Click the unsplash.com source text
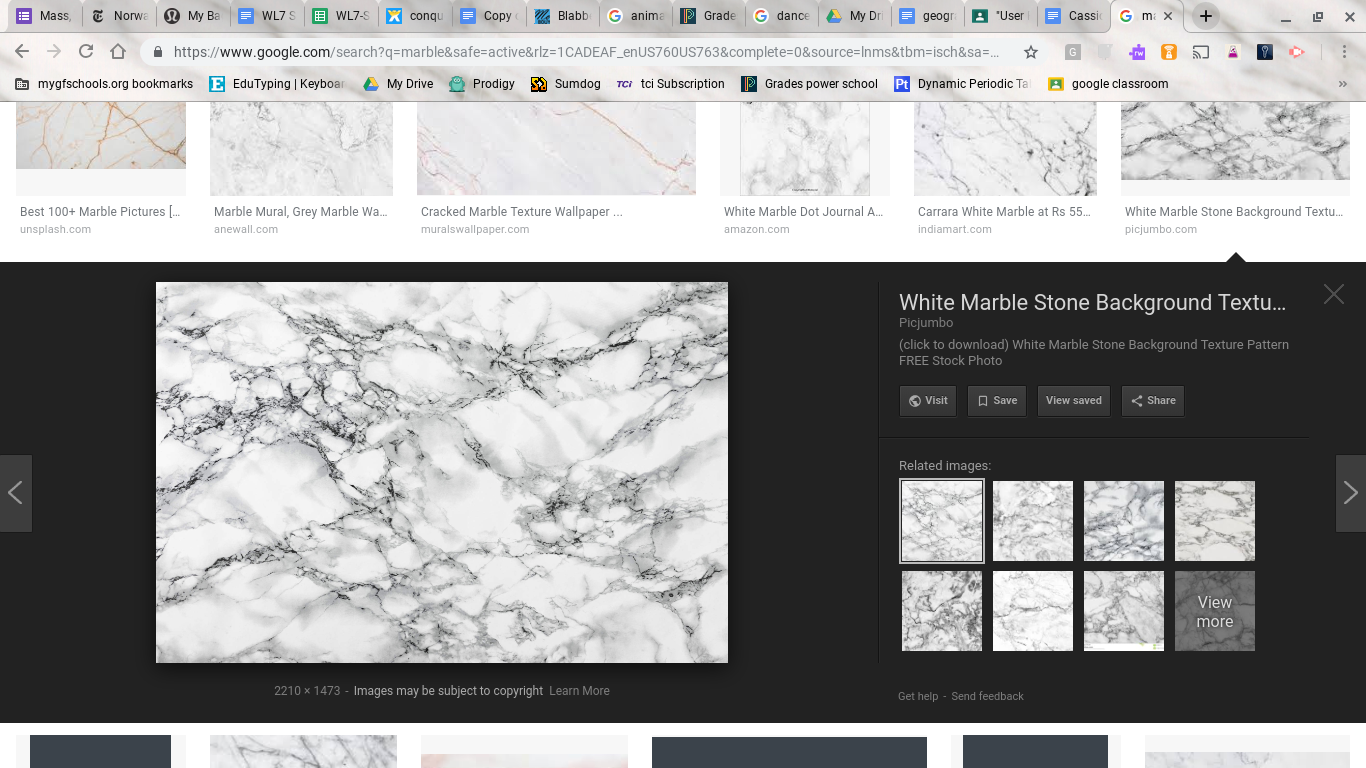Screen dimensions: 1366x768 [56, 229]
